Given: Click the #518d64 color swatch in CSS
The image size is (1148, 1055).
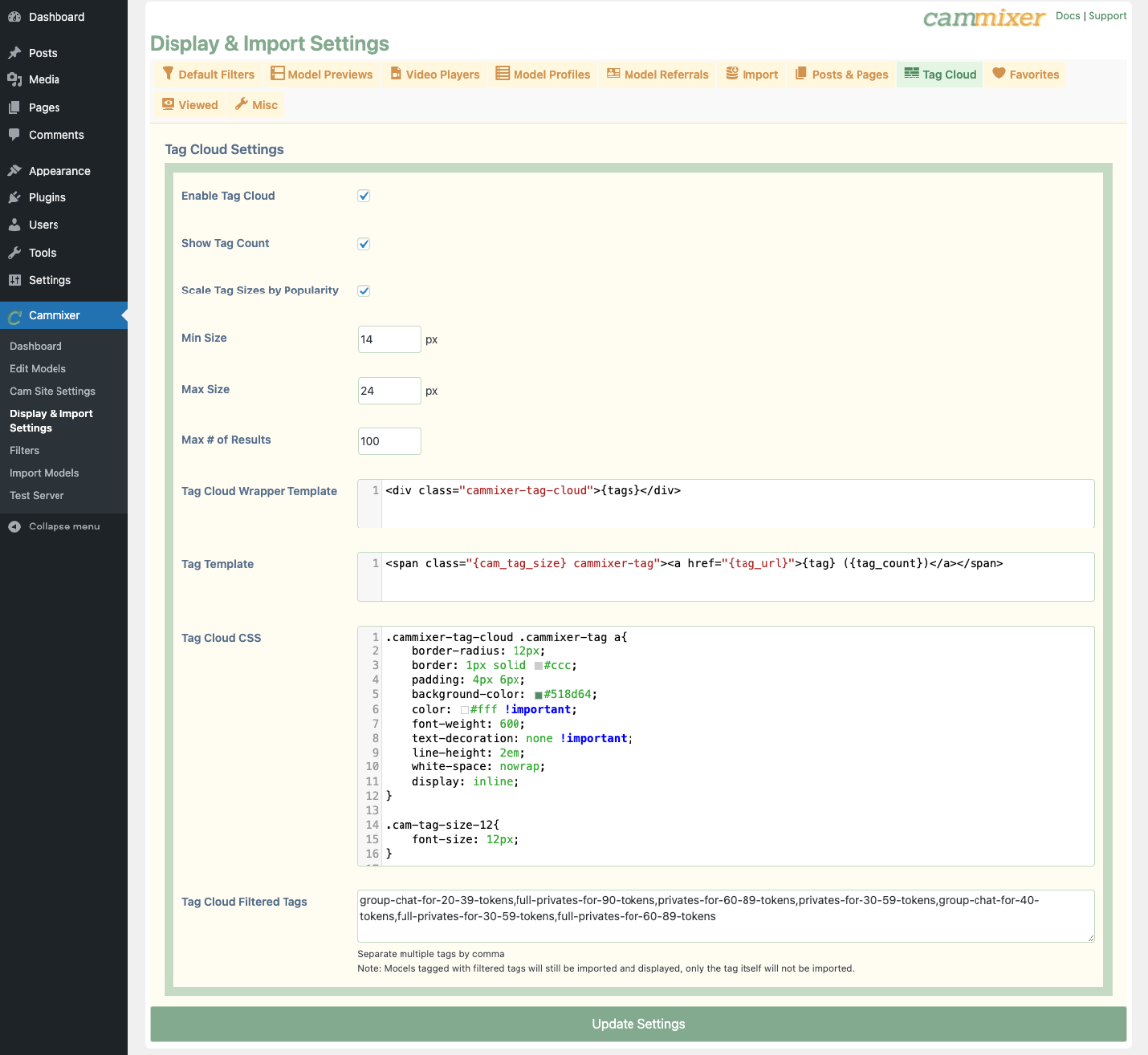Looking at the screenshot, I should click(x=538, y=695).
